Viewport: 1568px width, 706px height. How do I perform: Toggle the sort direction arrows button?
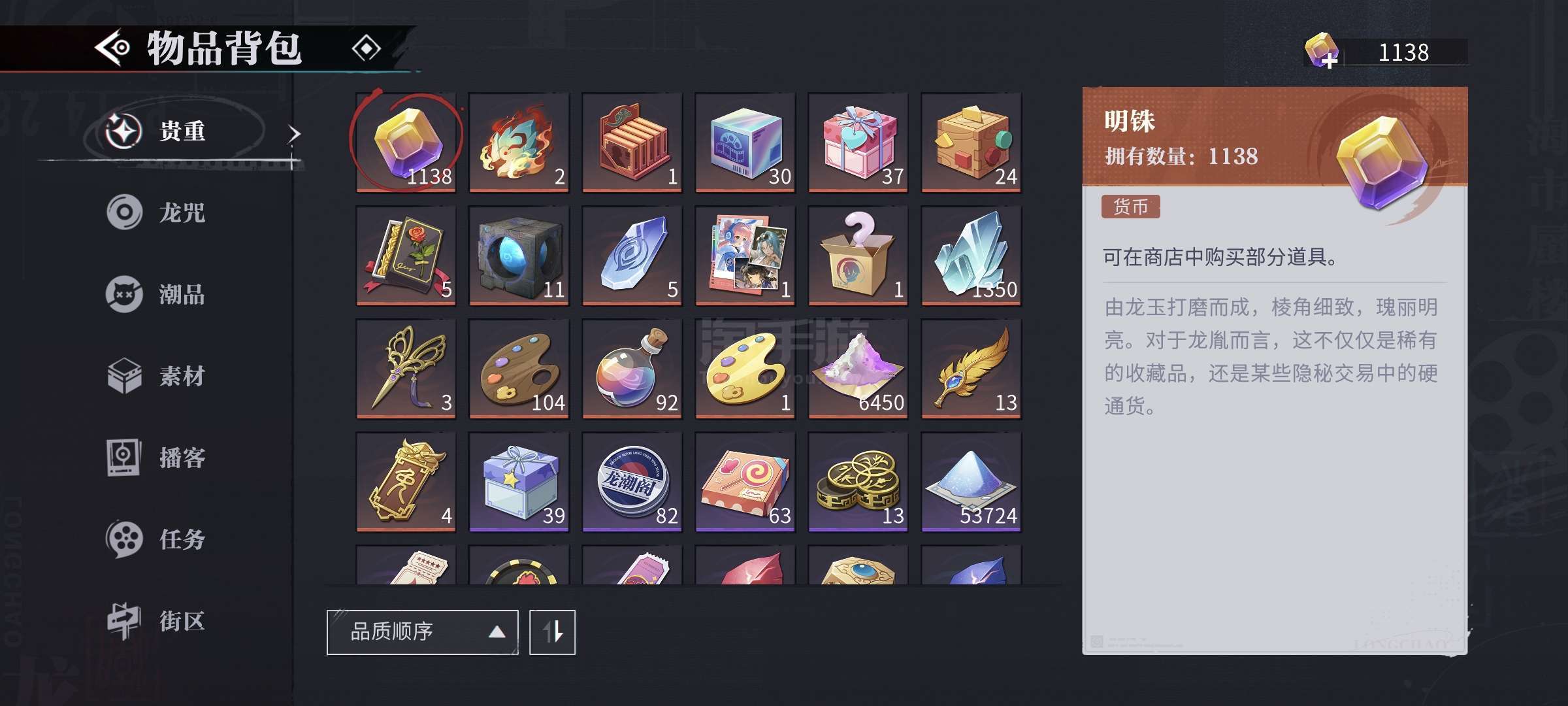coord(552,632)
